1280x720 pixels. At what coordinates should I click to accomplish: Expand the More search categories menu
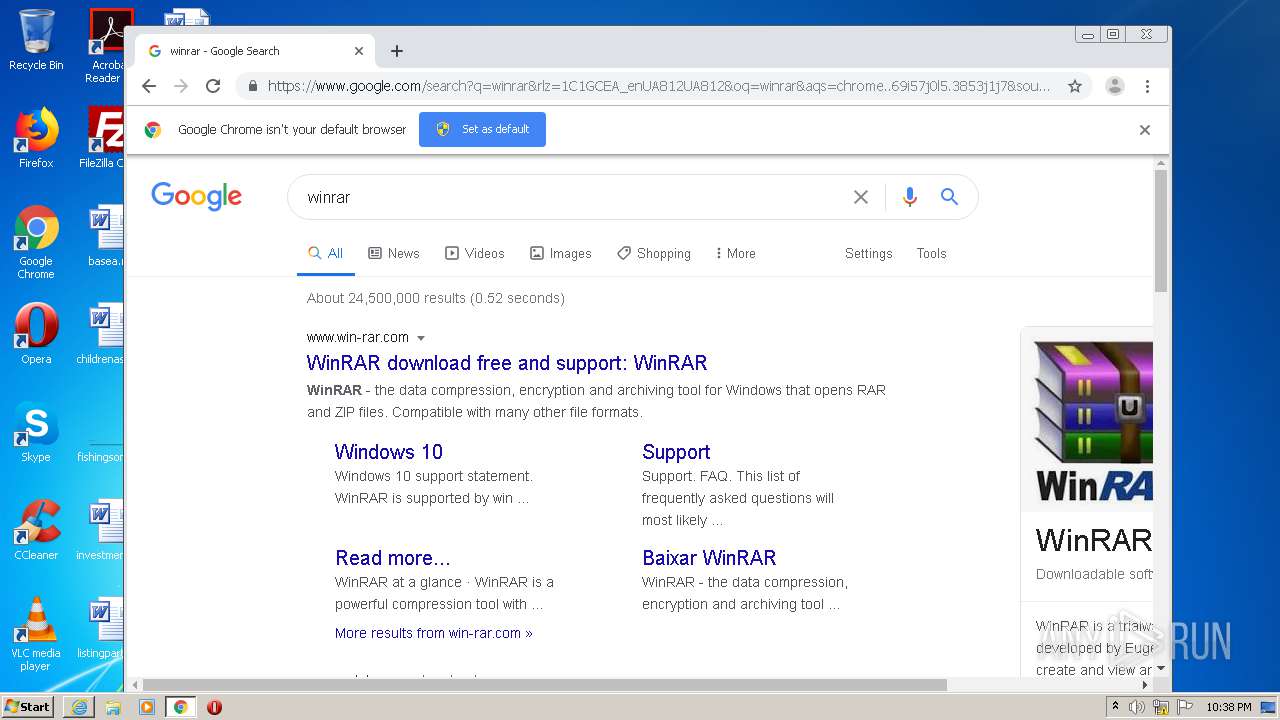pyautogui.click(x=735, y=253)
